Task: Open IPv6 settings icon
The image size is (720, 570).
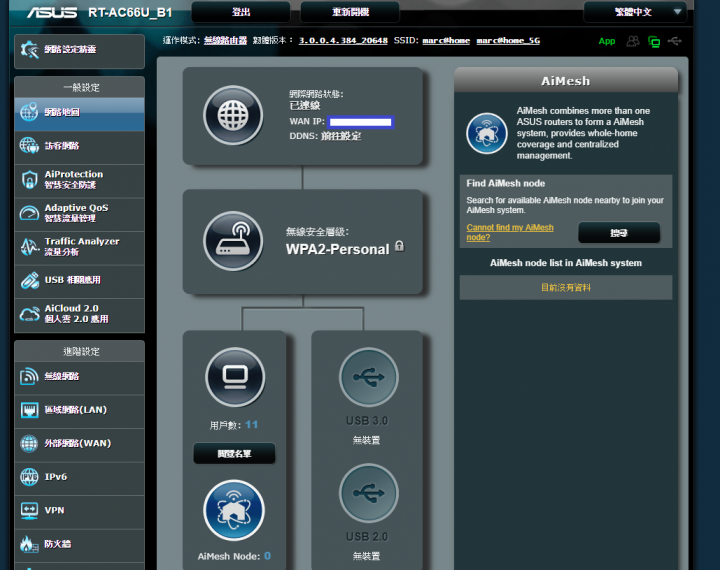Action: coord(29,477)
